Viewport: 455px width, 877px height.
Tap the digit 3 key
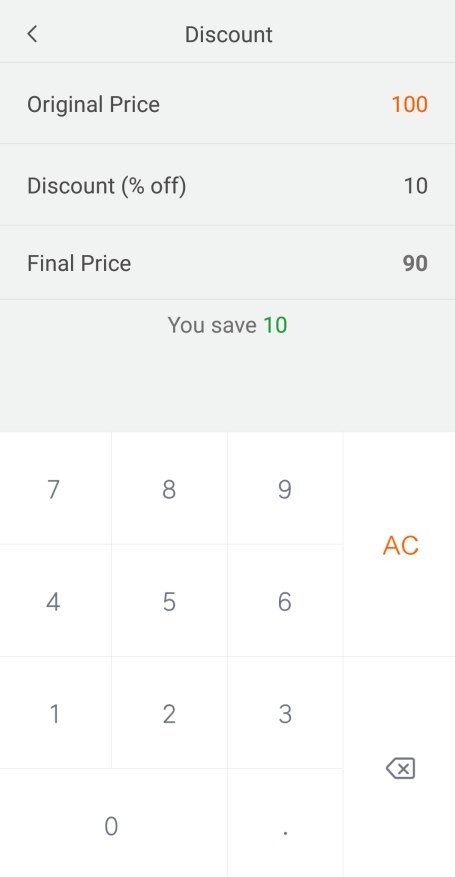(285, 714)
